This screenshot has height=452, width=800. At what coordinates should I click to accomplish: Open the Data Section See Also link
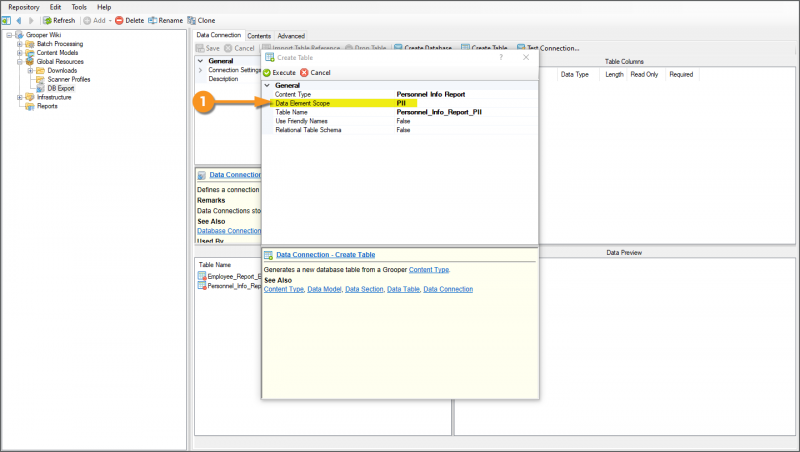coord(364,289)
